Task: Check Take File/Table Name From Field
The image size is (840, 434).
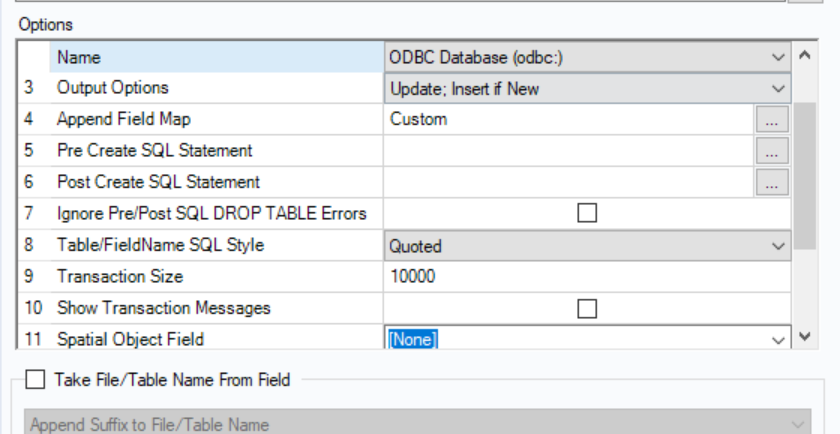Action: click(35, 379)
